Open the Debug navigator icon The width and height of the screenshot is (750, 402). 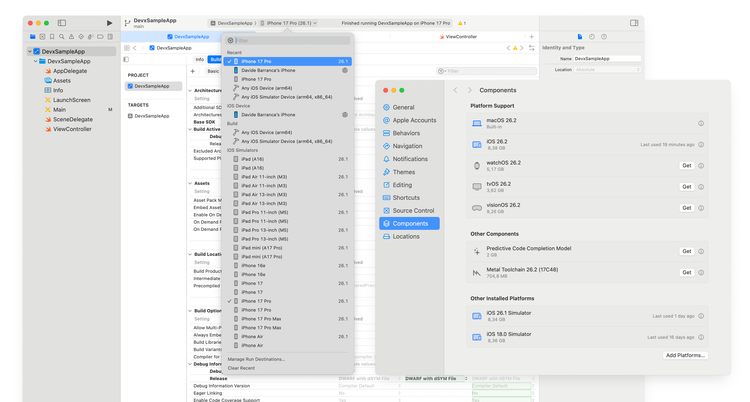(x=90, y=36)
